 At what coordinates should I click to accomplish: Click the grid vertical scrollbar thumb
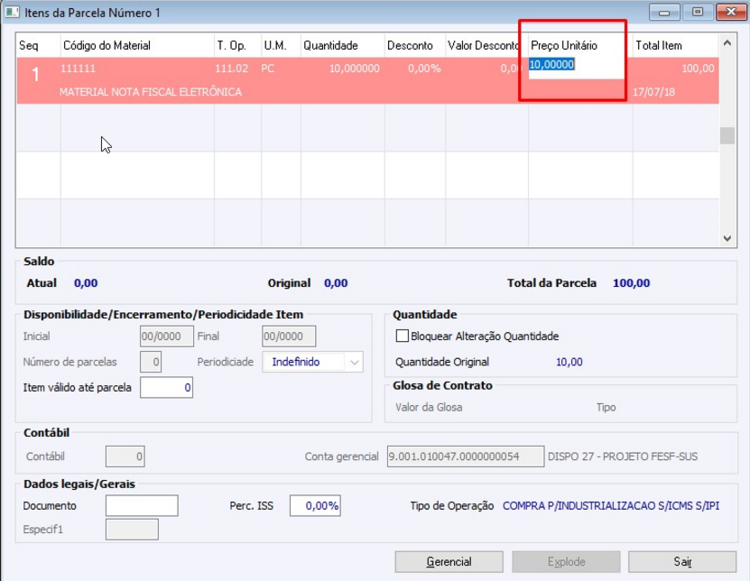(727, 135)
